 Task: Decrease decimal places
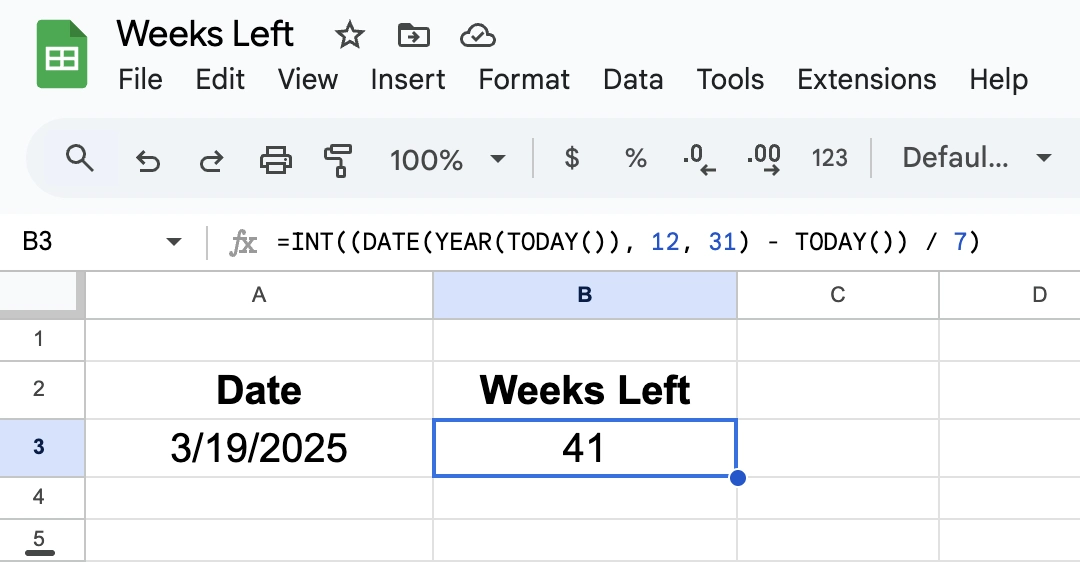(x=699, y=159)
